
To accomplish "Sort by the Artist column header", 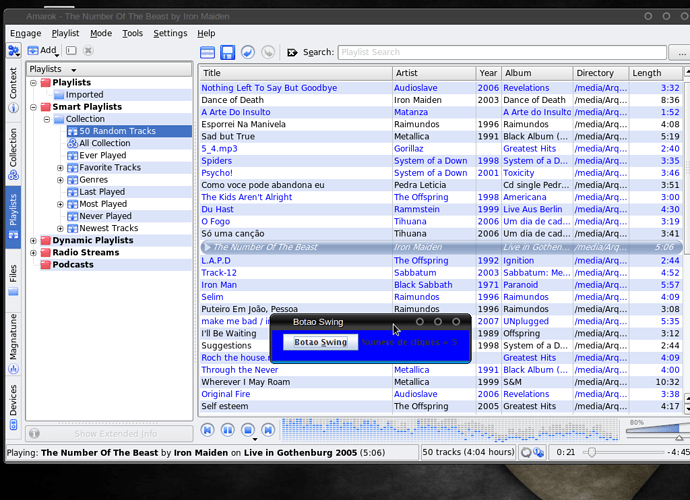I will [433, 73].
